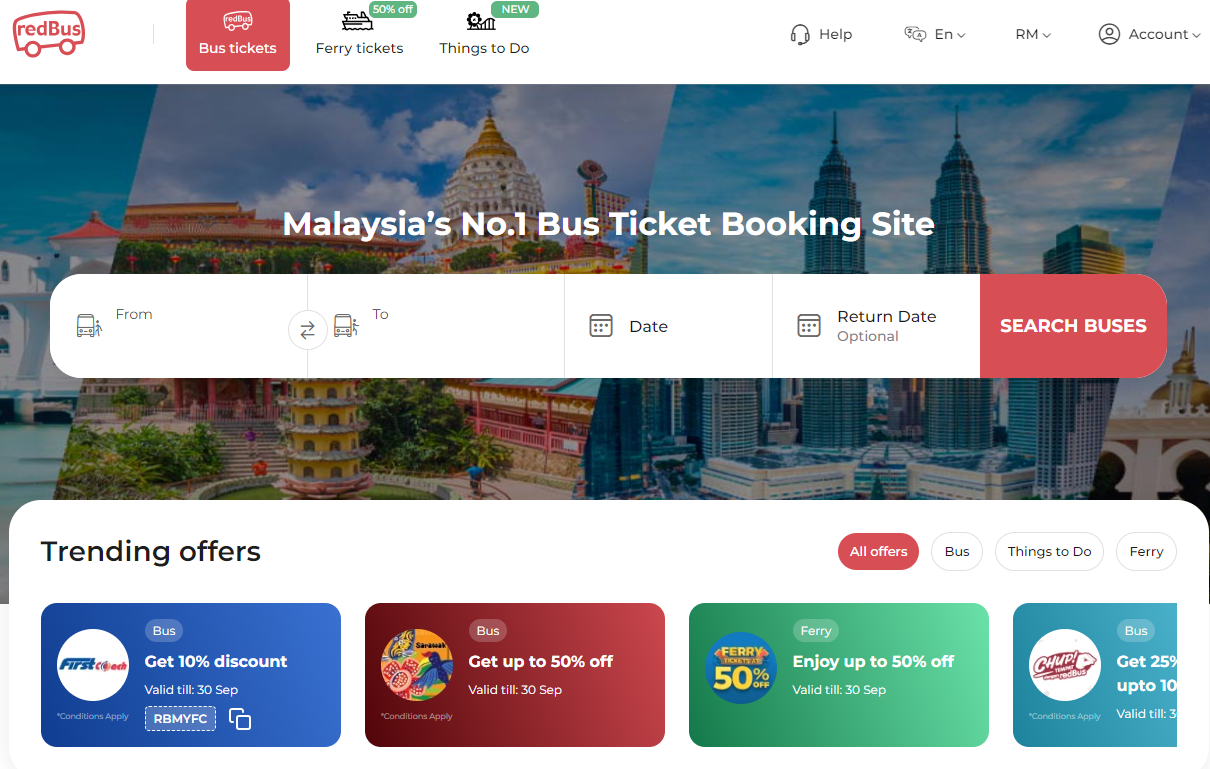Expand the Account menu chevron
The image size is (1210, 769).
(x=1196, y=35)
